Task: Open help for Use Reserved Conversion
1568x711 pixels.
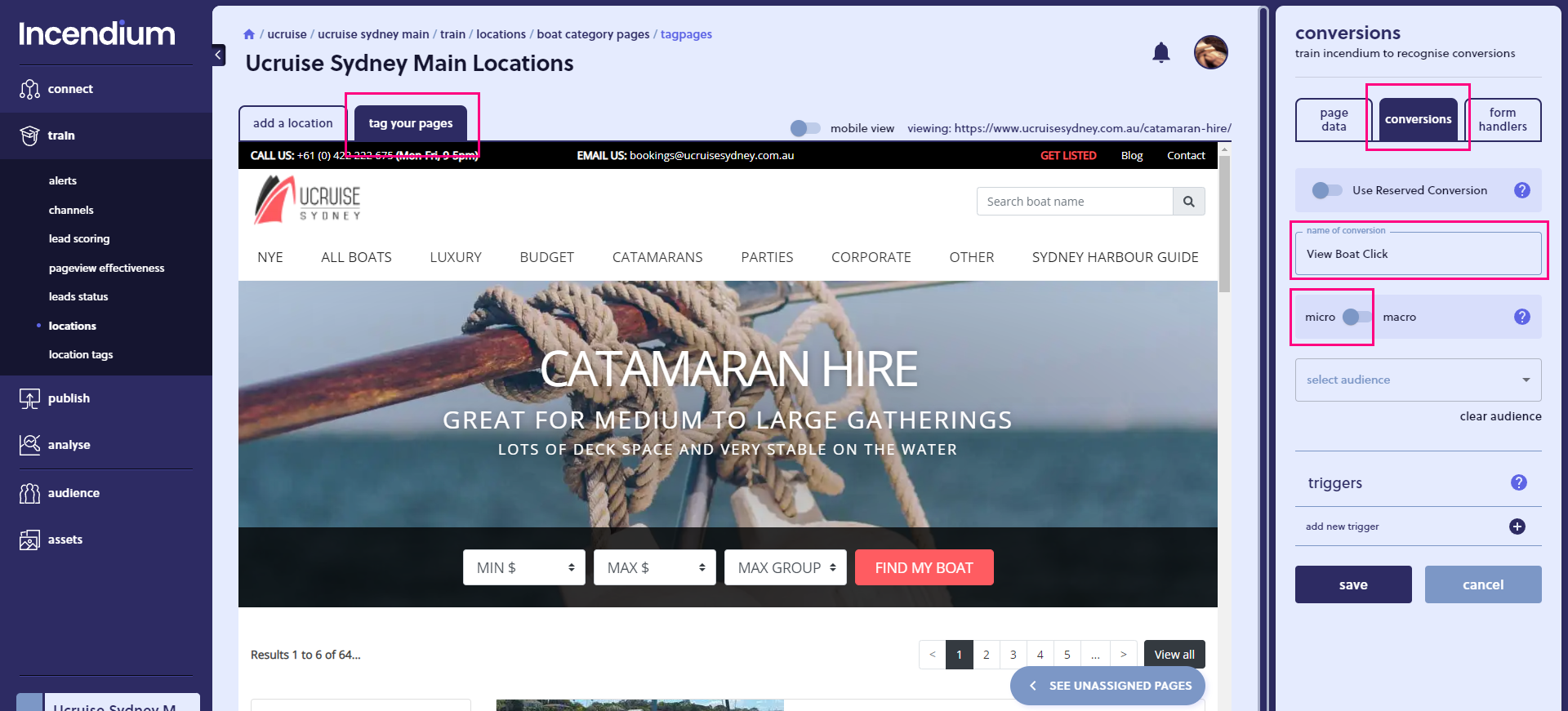Action: (x=1521, y=190)
